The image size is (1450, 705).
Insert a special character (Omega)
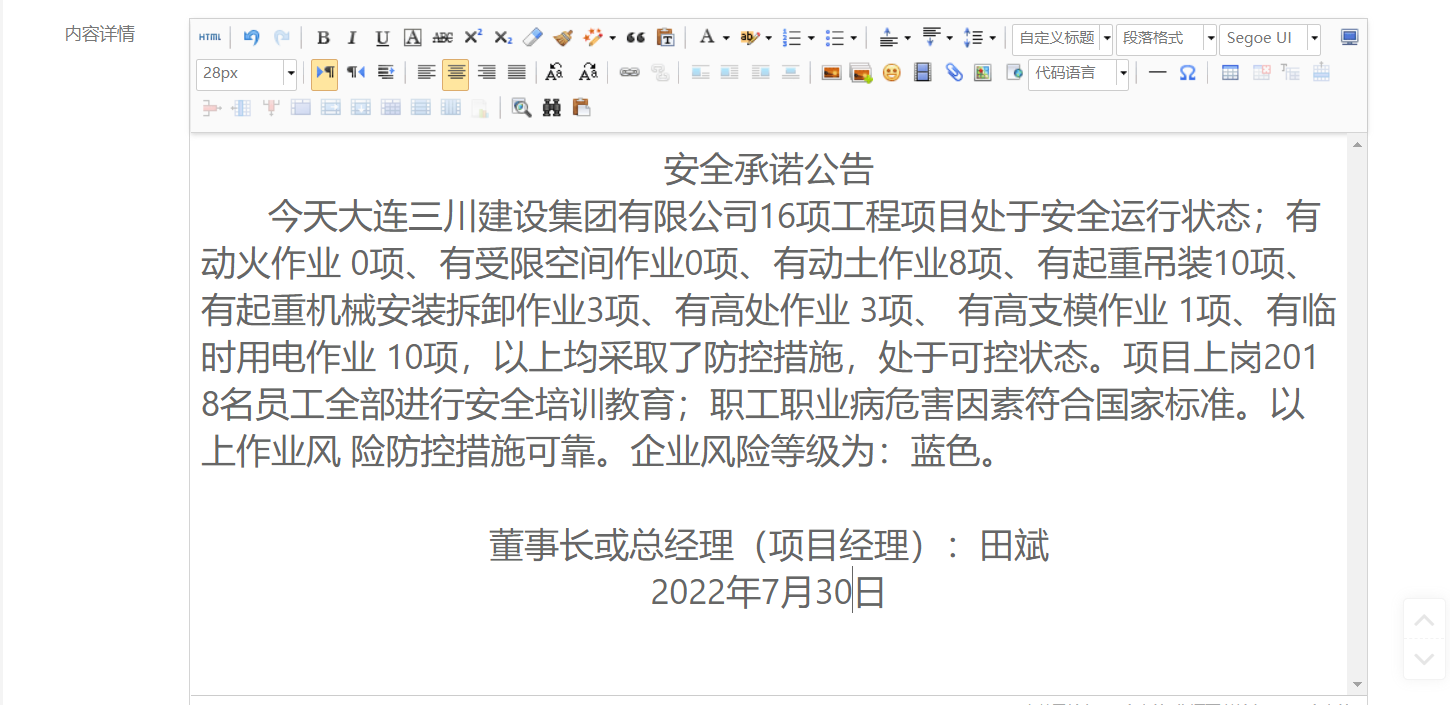tap(1187, 72)
